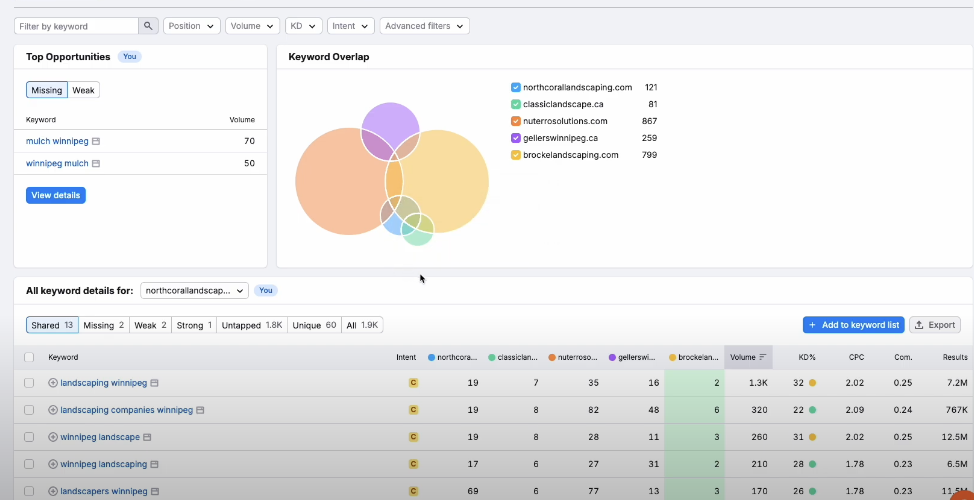Toggle gellerswinnipeg.ca checkbox in legend
This screenshot has height=500, width=974.
516,138
